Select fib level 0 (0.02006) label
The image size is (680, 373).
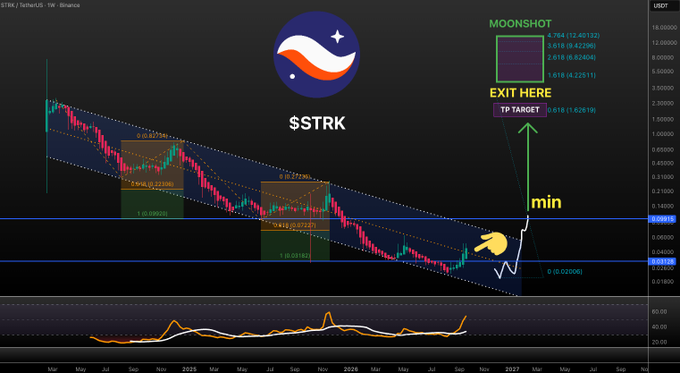tap(565, 272)
